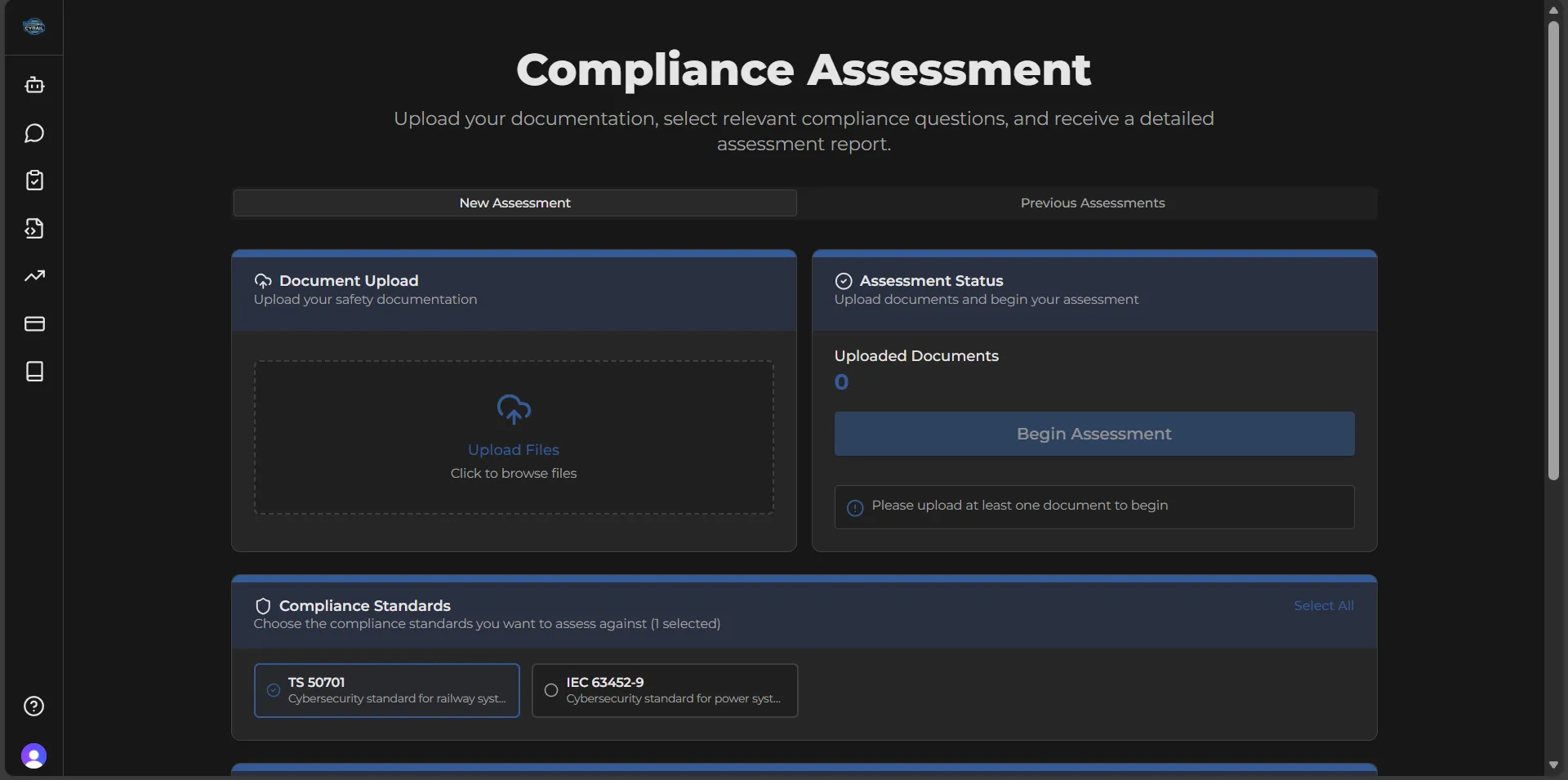Click Select All compliance standards
Viewport: 1568px width, 780px height.
coord(1323,605)
